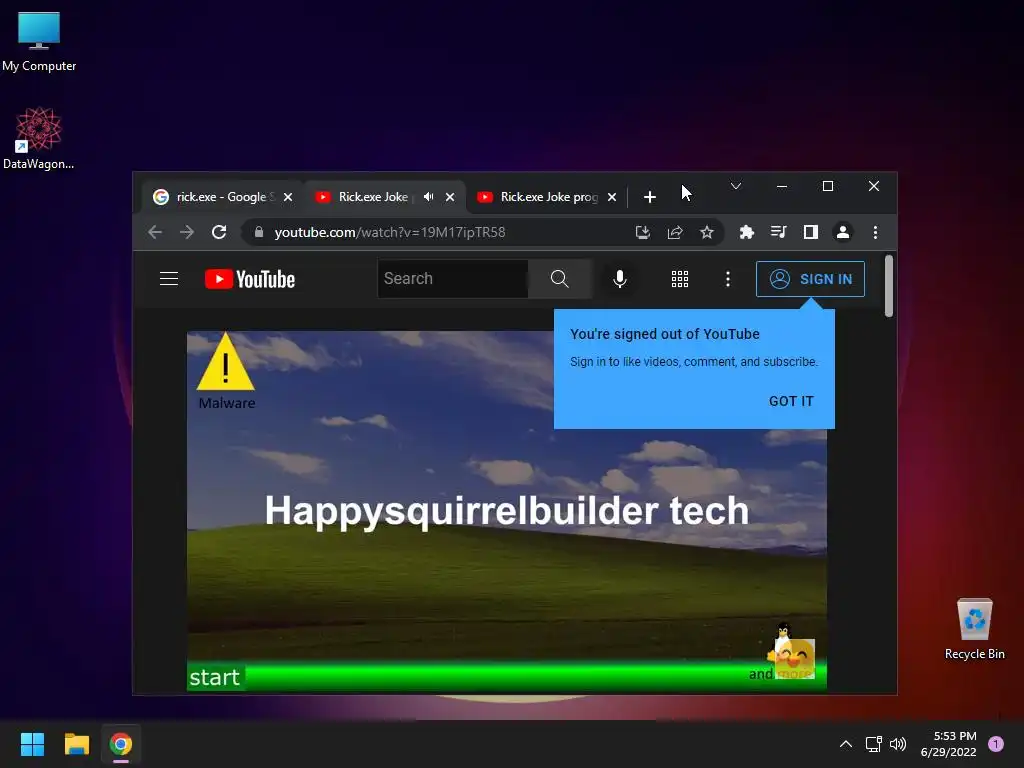The height and width of the screenshot is (768, 1024).
Task: Click Chrome icon in taskbar
Action: [x=121, y=744]
